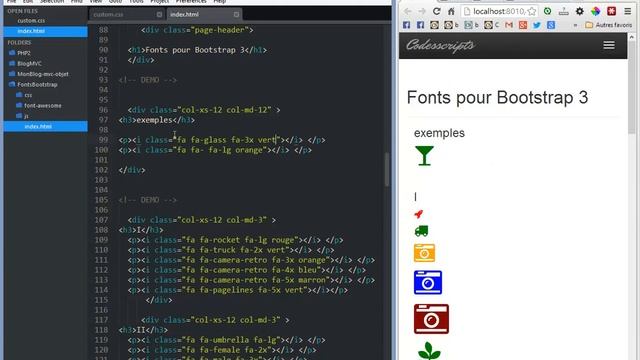
Task: Click 'fa fa-glass fa-3x vert' code text
Action: point(227,140)
